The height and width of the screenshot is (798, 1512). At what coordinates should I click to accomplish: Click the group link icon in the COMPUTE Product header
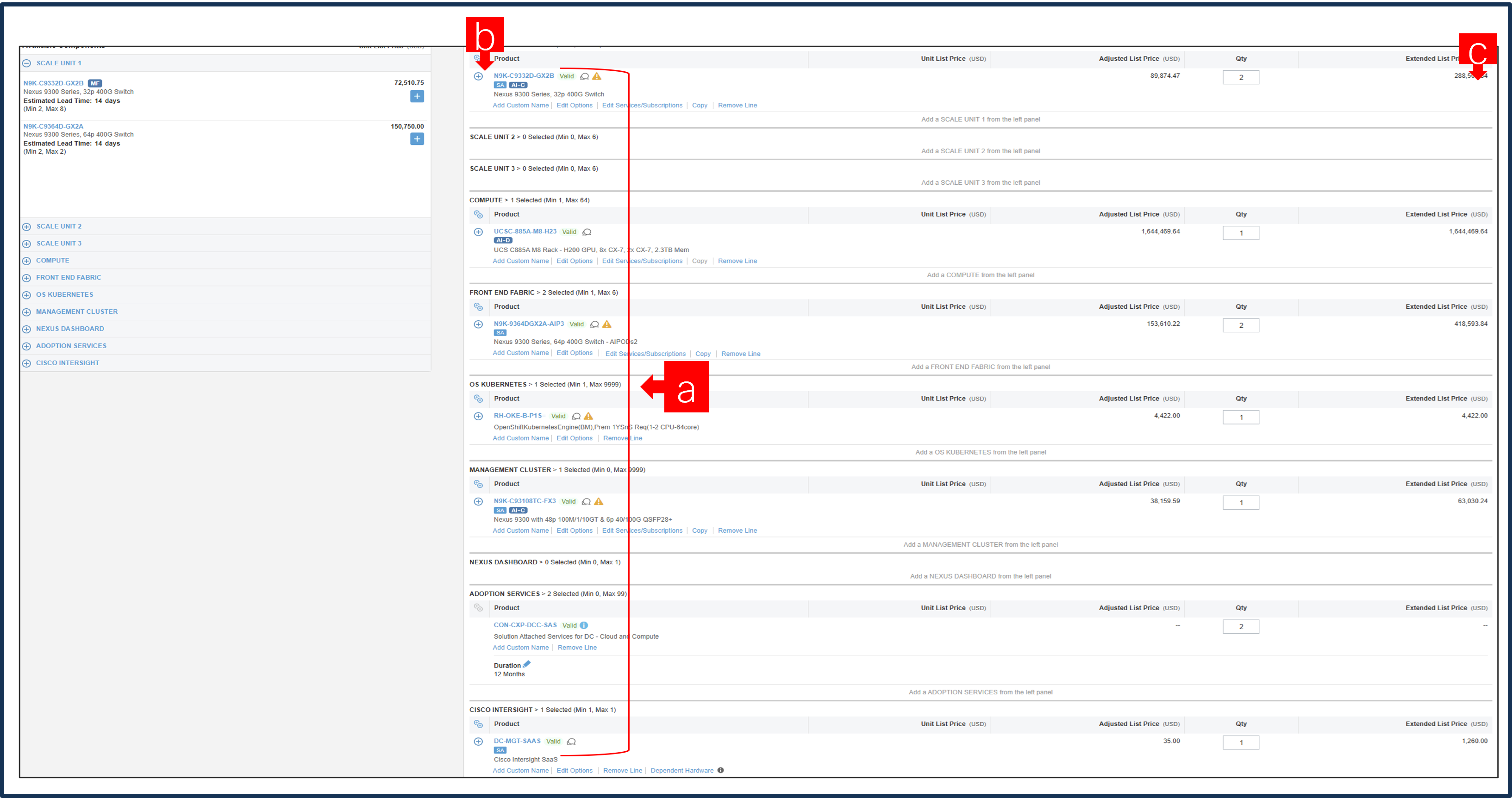(x=479, y=215)
